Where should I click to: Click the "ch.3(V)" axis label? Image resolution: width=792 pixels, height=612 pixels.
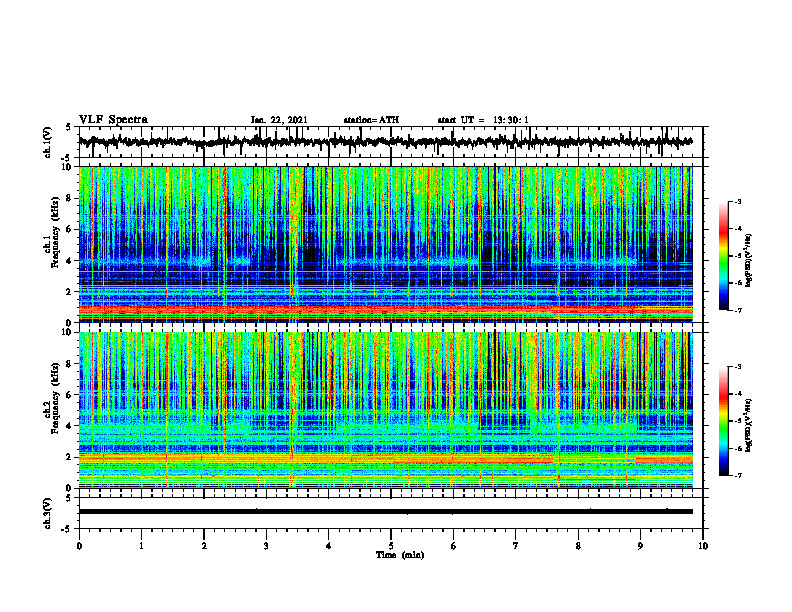(47, 513)
